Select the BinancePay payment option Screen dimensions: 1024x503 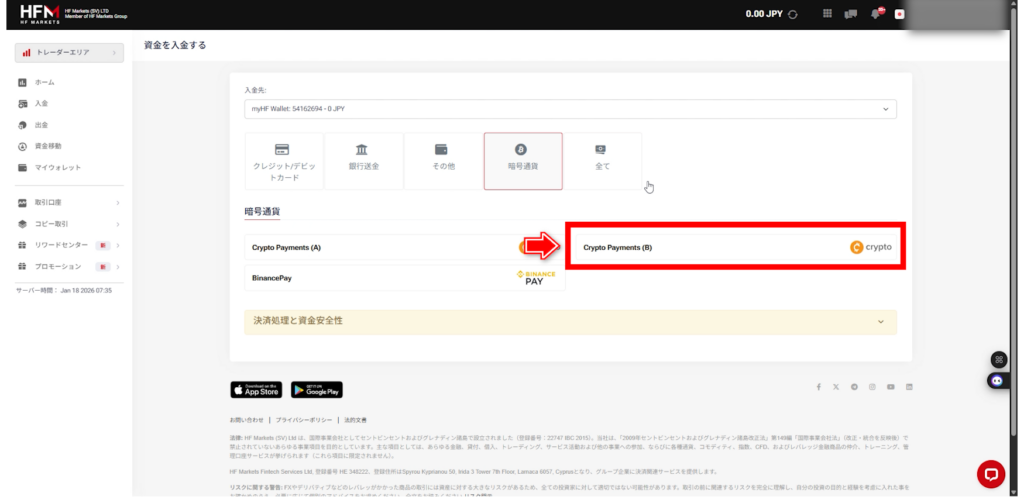coord(404,277)
